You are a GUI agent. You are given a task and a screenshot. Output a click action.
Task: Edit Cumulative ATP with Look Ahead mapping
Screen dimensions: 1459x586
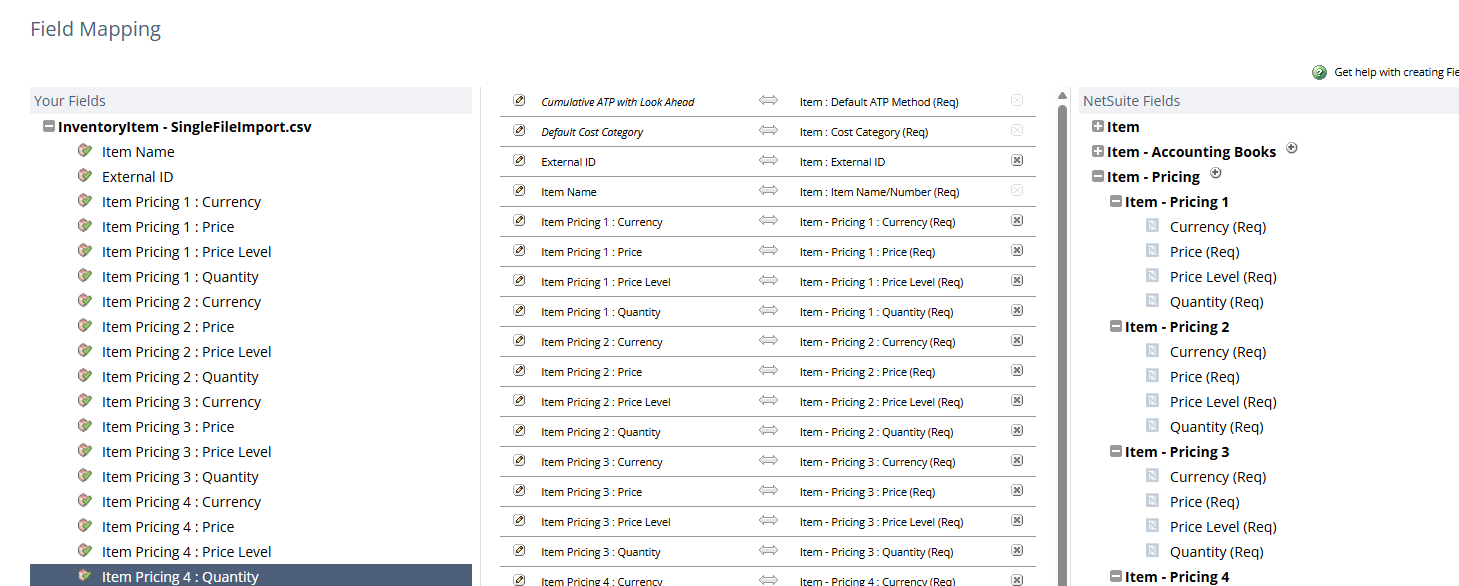[x=519, y=100]
